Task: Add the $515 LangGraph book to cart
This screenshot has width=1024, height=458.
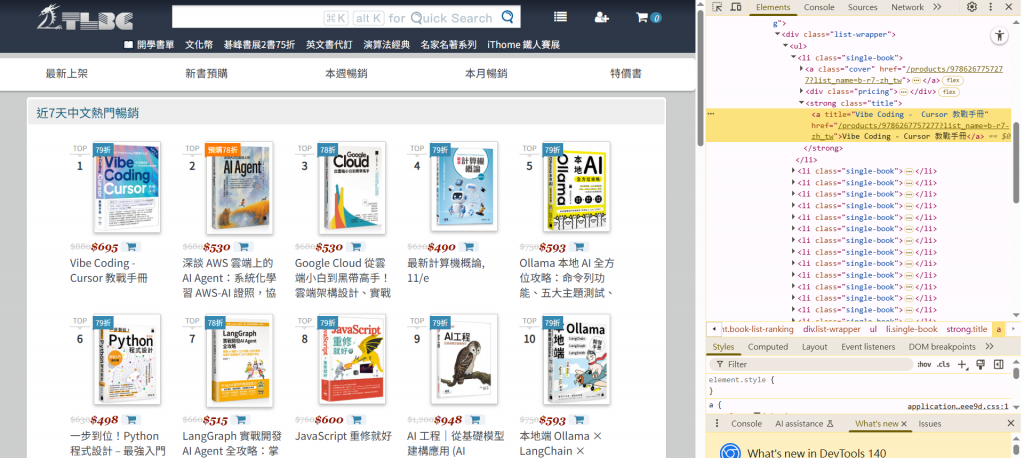Action: (240, 420)
